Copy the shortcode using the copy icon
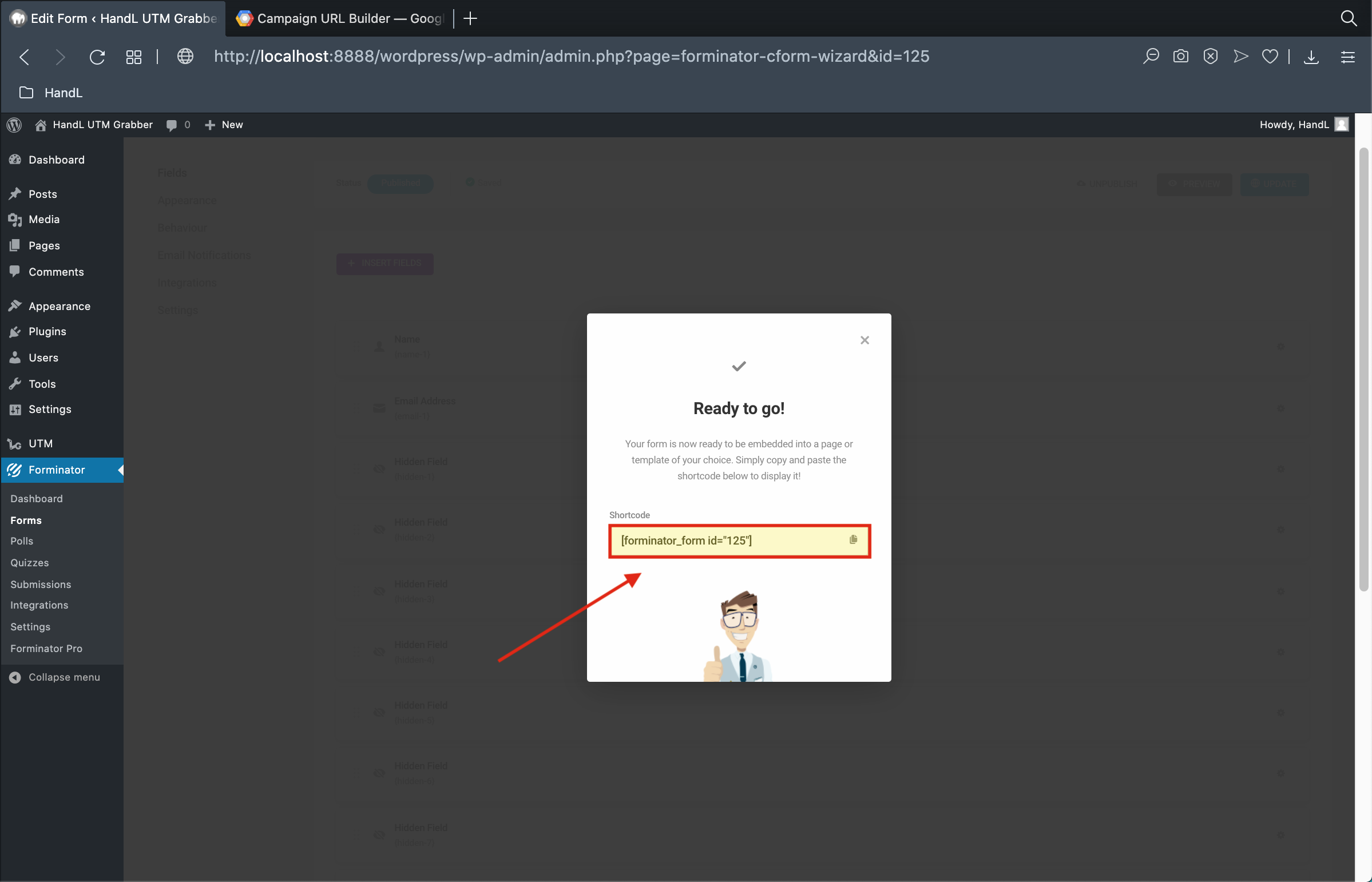Viewport: 1372px width, 882px height. coord(853,539)
